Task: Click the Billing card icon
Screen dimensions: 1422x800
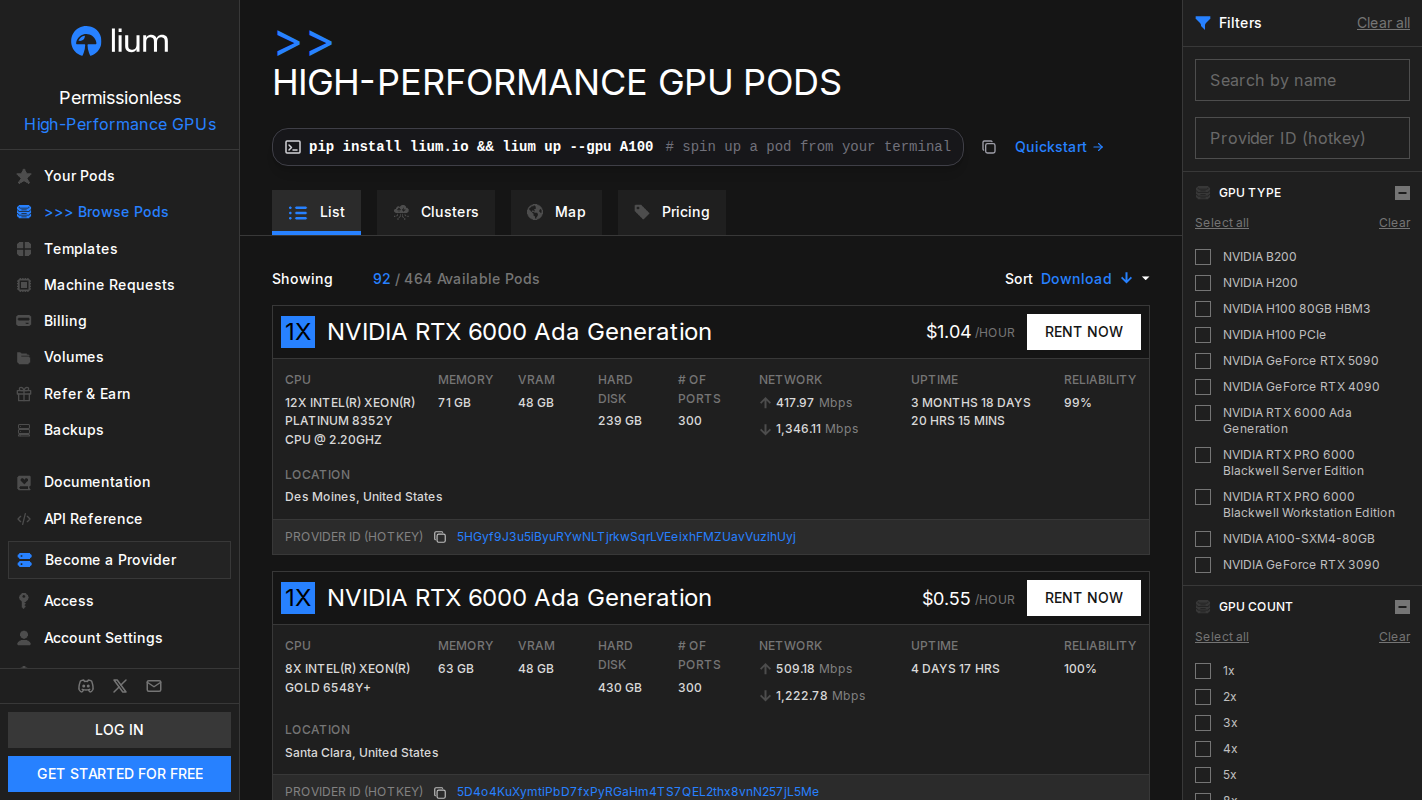Action: tap(24, 321)
